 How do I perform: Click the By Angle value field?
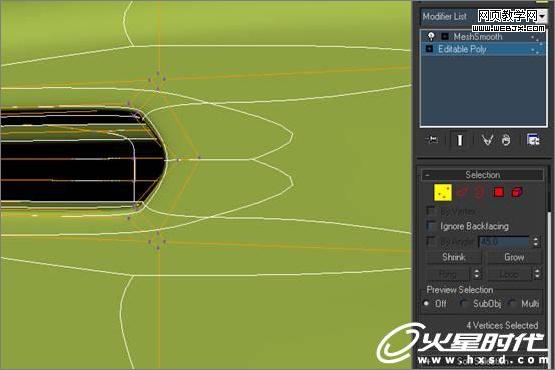(504, 242)
